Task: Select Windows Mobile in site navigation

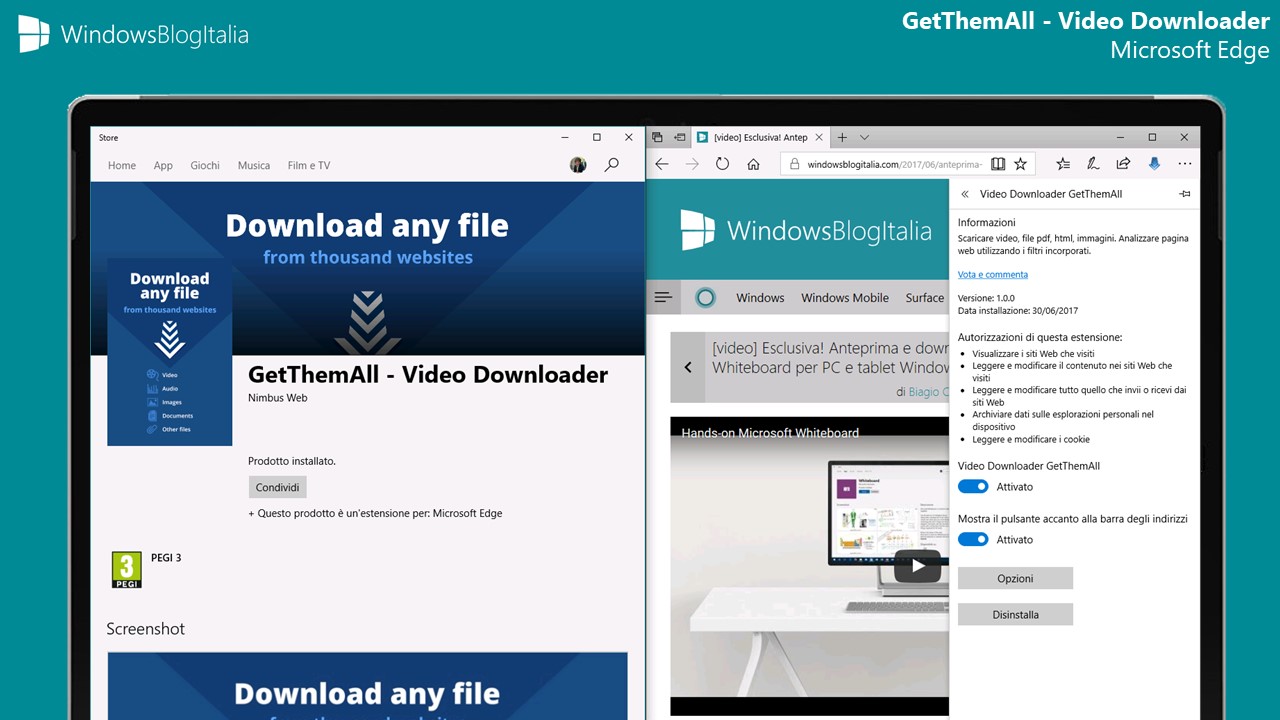Action: click(x=845, y=297)
